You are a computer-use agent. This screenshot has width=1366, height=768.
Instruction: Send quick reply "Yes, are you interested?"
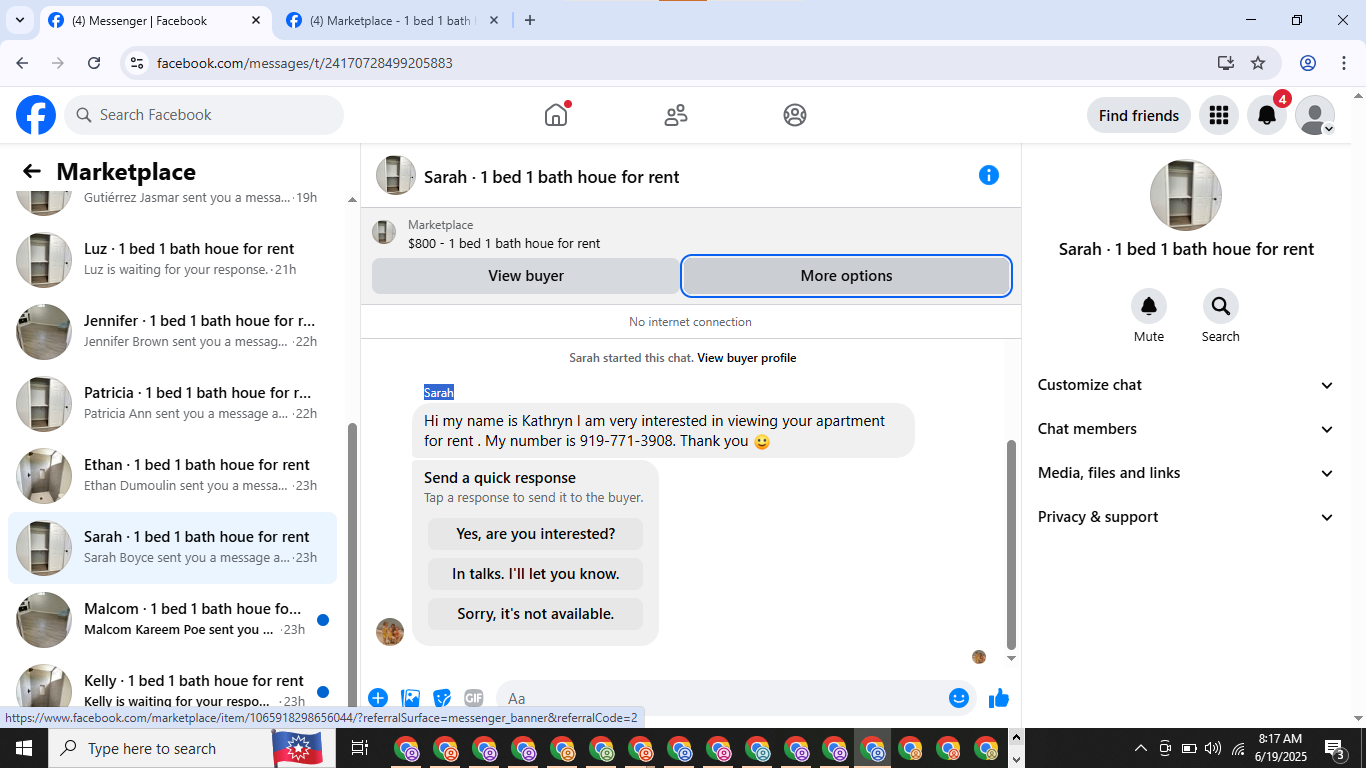[x=535, y=534]
